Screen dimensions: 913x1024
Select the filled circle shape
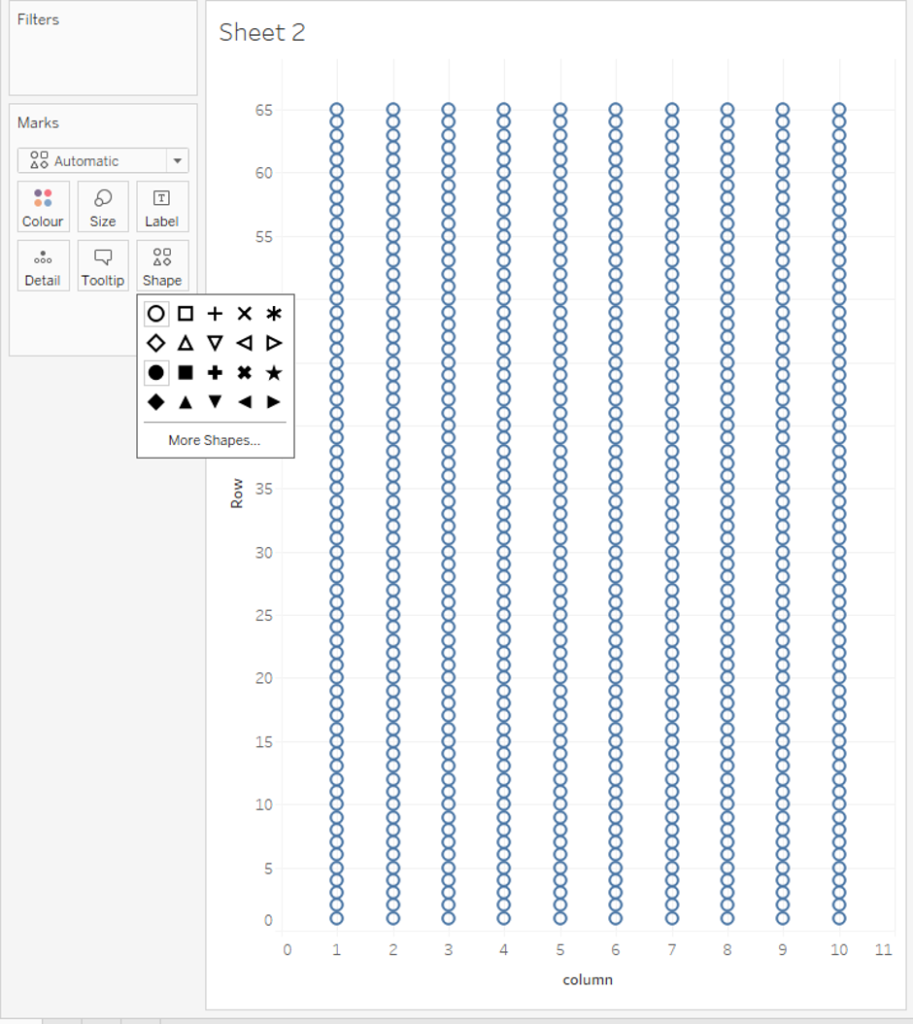[x=156, y=373]
